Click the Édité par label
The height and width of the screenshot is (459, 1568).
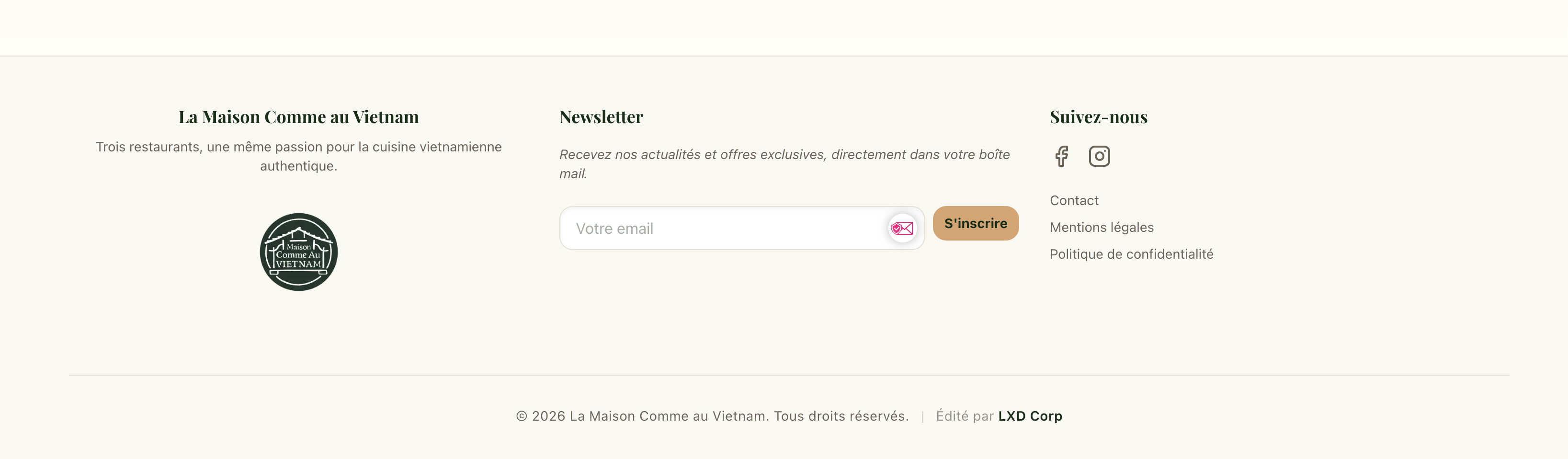(x=965, y=416)
